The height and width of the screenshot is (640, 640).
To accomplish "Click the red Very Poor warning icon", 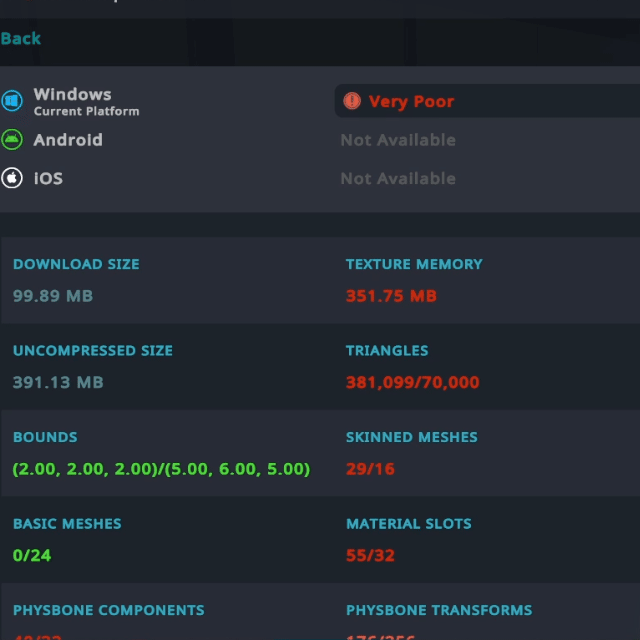I will 352,101.
